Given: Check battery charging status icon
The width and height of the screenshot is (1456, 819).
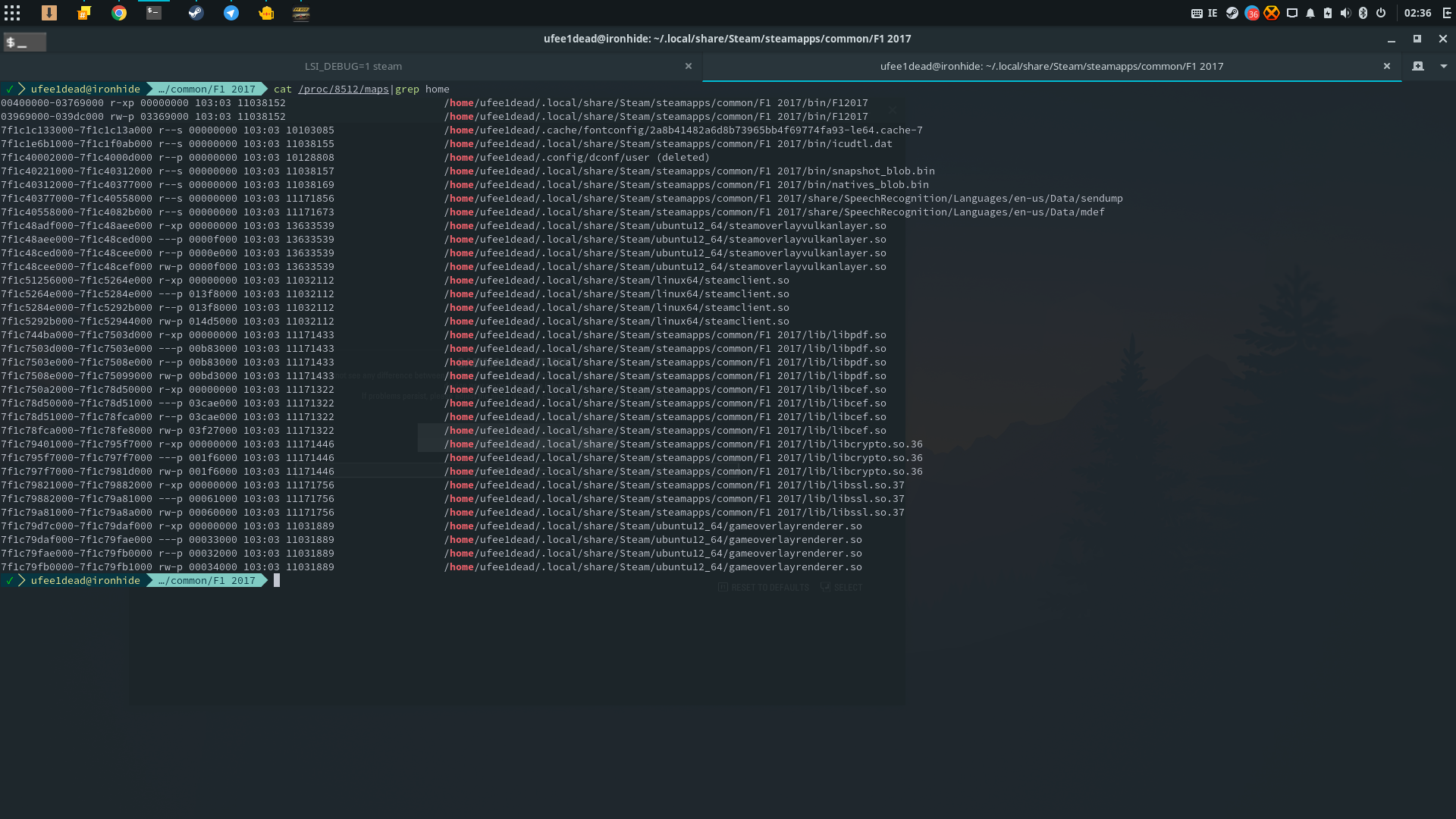Looking at the screenshot, I should click(1328, 13).
